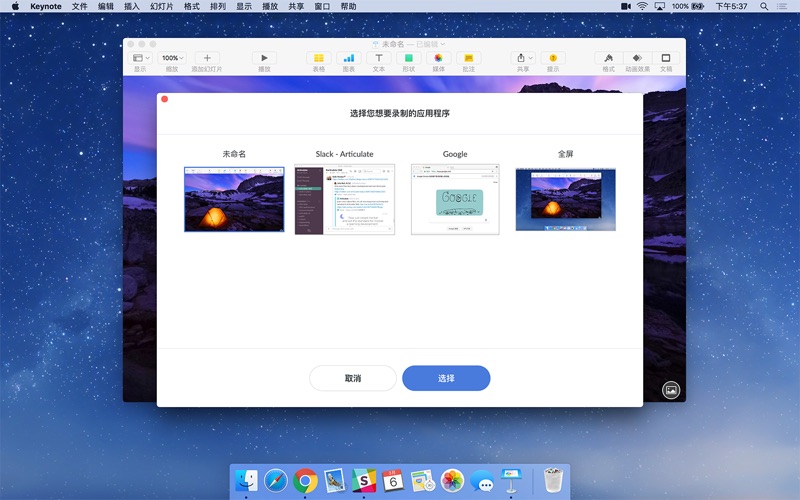Close the recording selection dialog with the red button
This screenshot has width=800, height=500.
point(165,99)
